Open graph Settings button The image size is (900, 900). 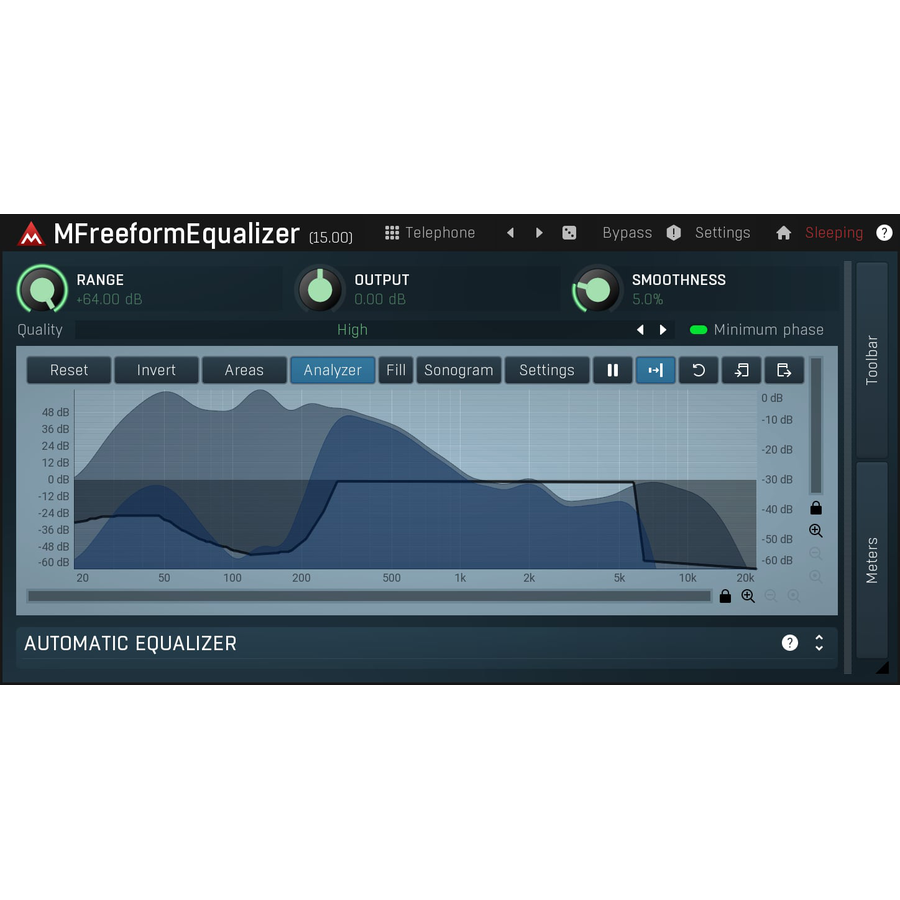pyautogui.click(x=547, y=370)
